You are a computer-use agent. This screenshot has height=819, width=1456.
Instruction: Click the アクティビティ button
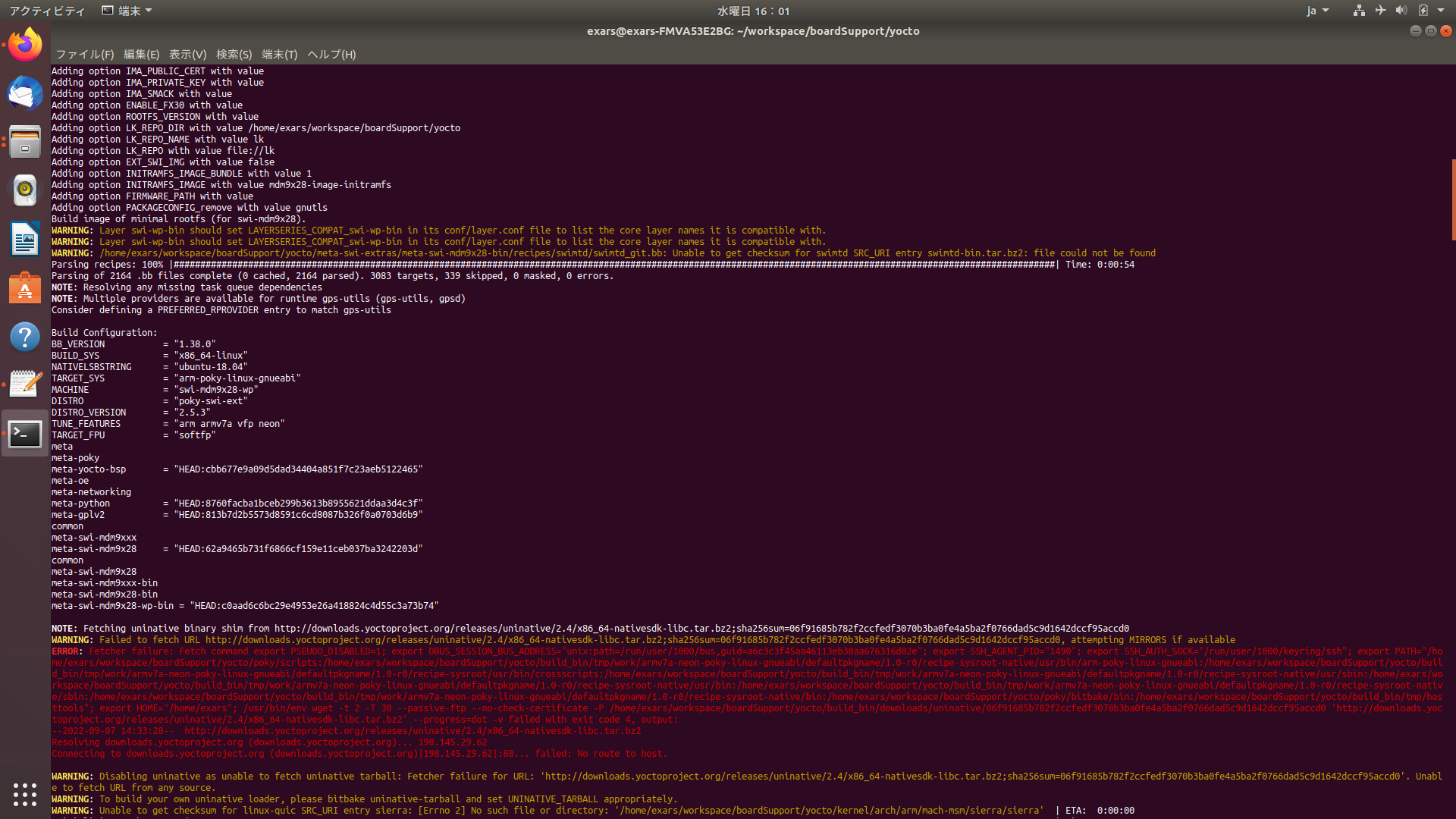[x=47, y=11]
